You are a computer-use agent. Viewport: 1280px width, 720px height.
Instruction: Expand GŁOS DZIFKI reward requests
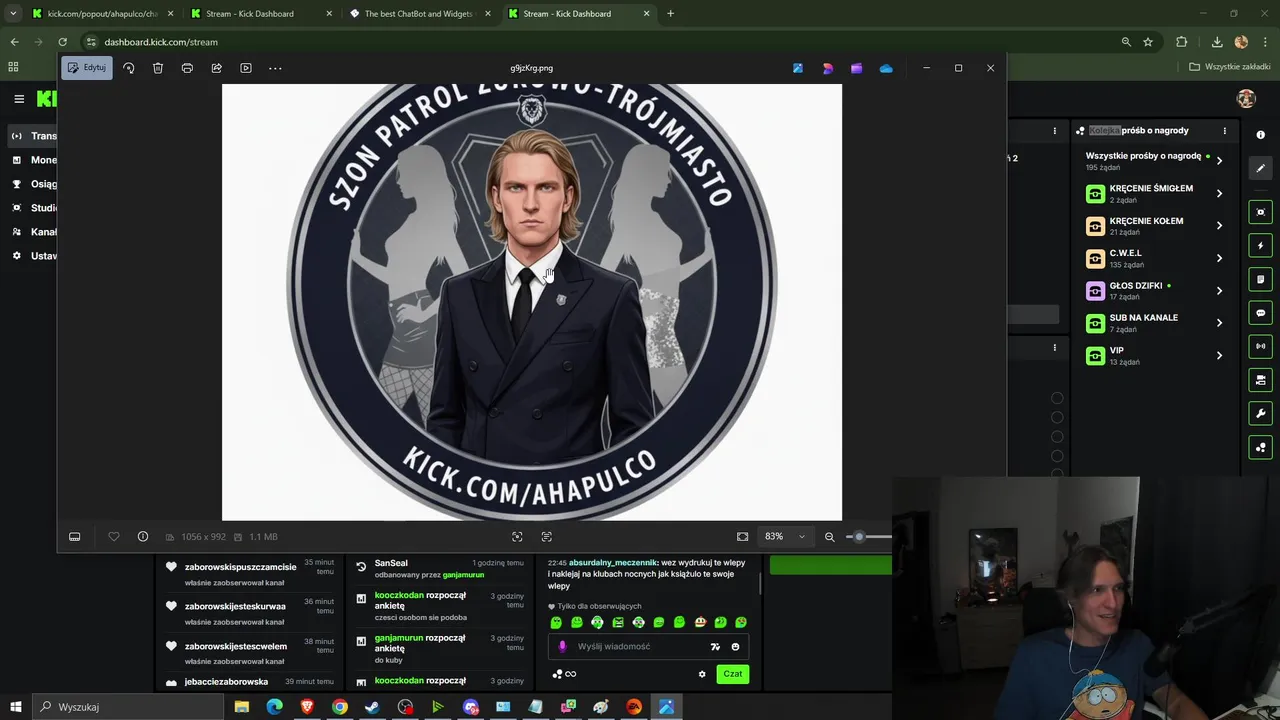pyautogui.click(x=1219, y=291)
